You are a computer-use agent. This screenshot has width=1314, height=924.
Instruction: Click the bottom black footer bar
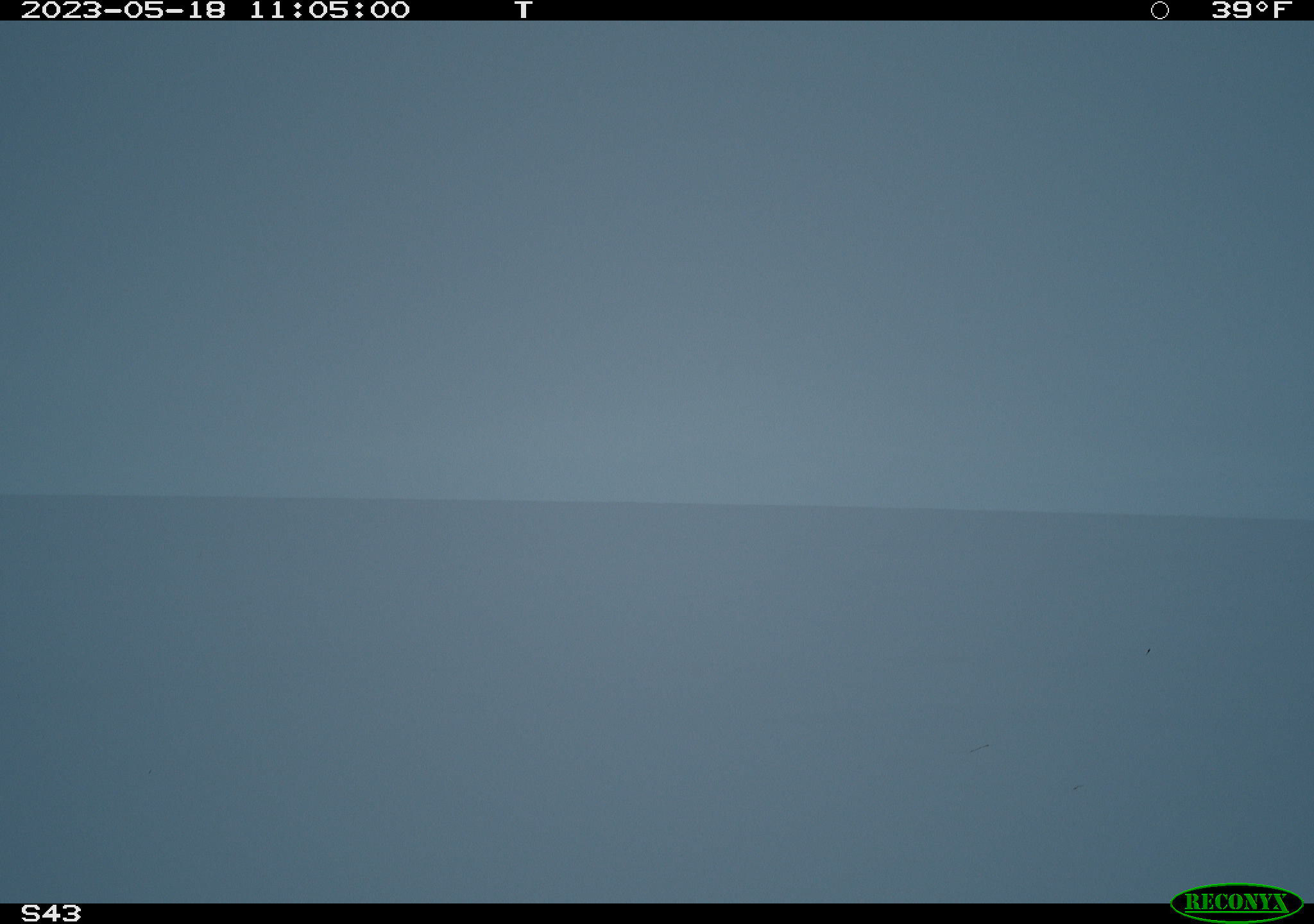click(x=657, y=914)
